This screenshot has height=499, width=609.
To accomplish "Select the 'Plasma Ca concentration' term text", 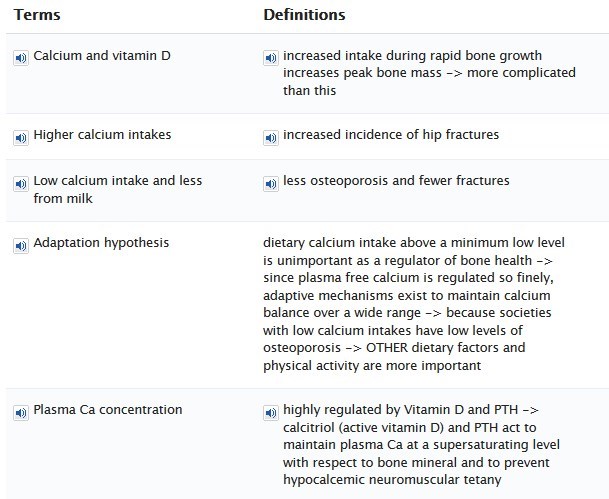I will (108, 410).
